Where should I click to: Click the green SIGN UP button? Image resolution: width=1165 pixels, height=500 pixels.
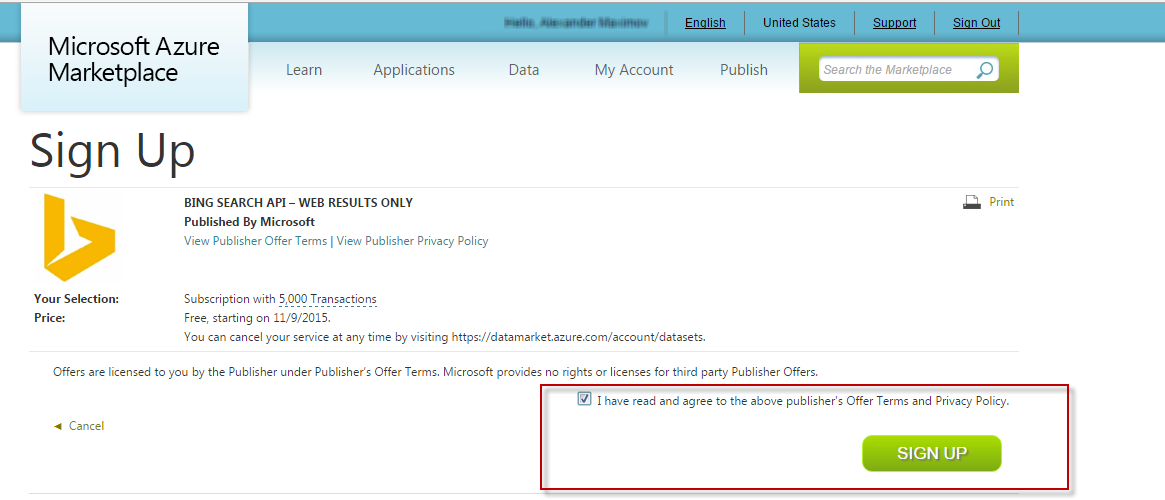coord(932,453)
